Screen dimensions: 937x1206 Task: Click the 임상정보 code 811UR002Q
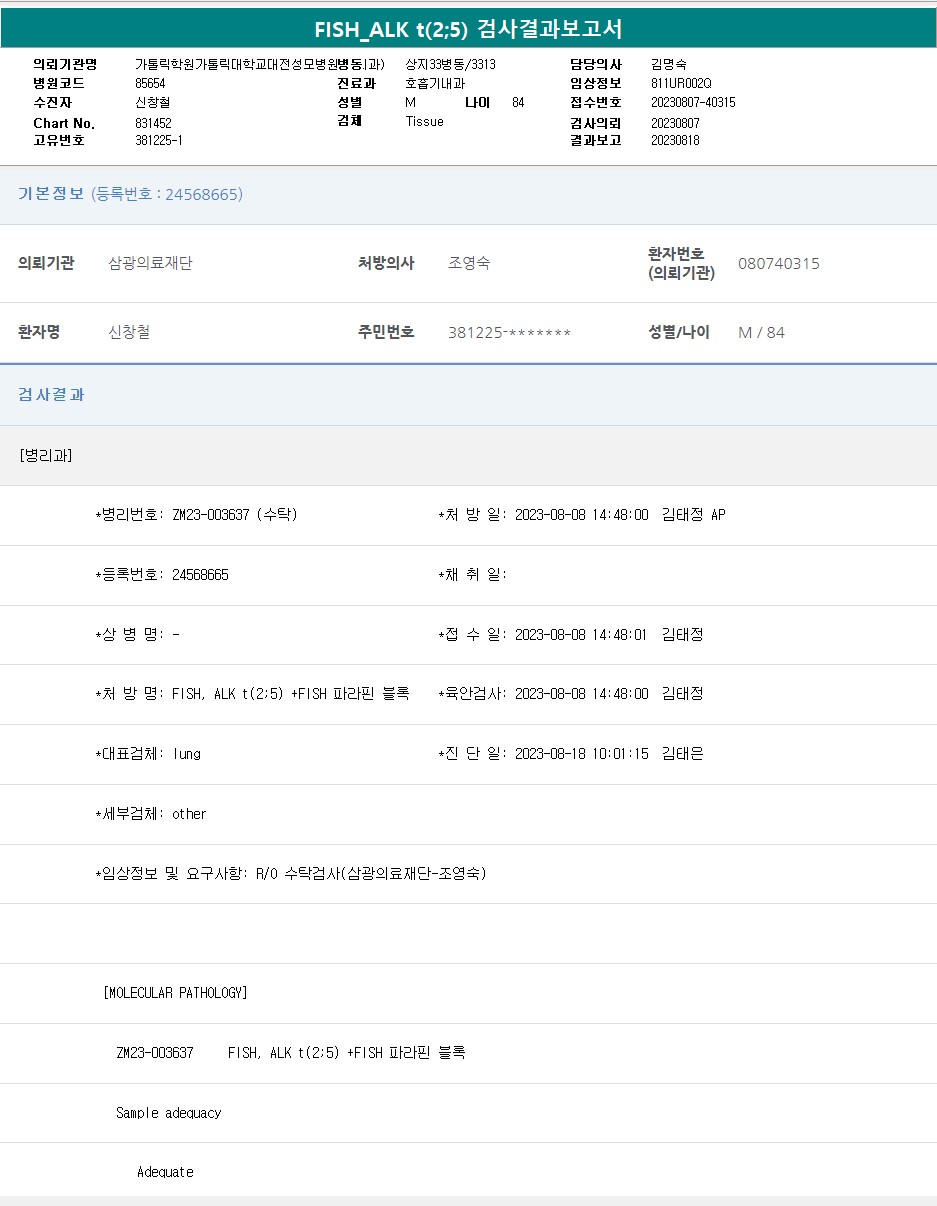(681, 83)
